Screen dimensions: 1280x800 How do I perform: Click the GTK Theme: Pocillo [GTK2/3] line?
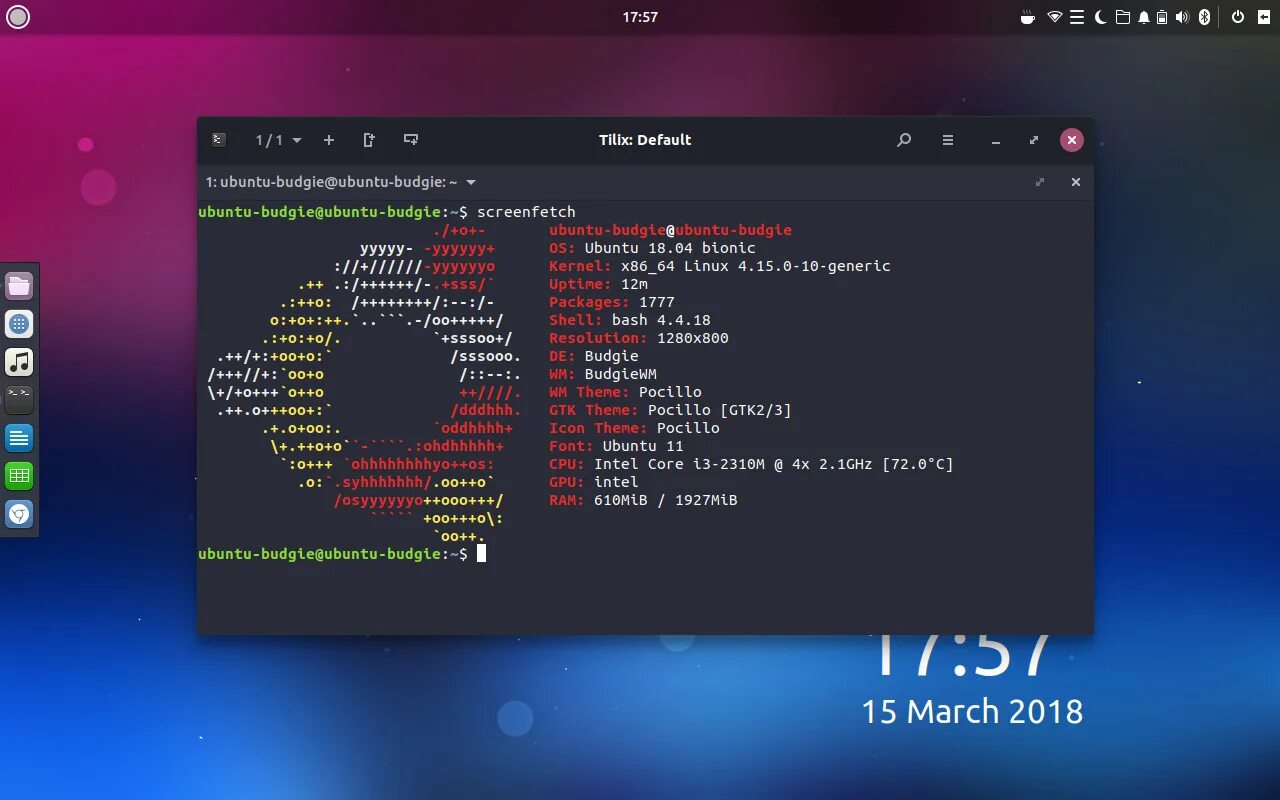click(x=670, y=410)
